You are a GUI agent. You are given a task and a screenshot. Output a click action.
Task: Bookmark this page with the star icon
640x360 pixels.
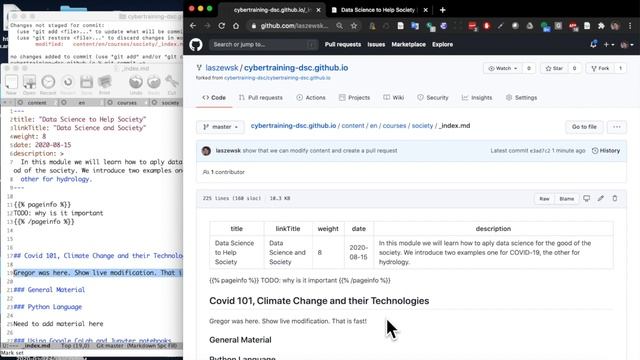tap(354, 26)
